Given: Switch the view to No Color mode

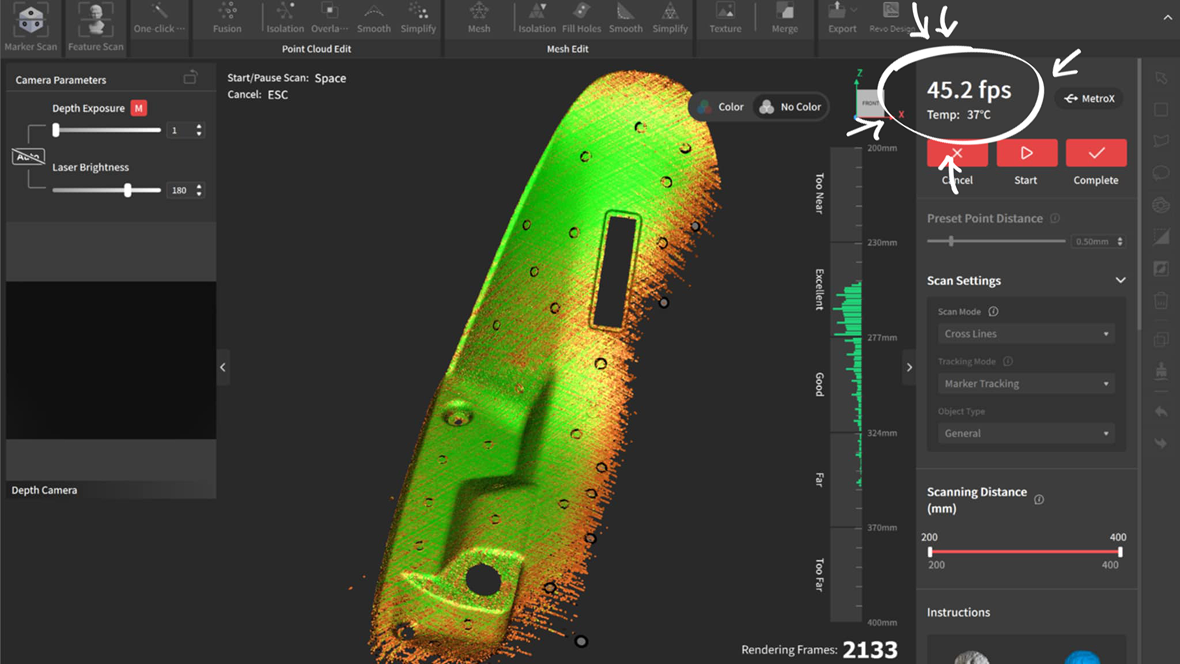Looking at the screenshot, I should (x=790, y=107).
